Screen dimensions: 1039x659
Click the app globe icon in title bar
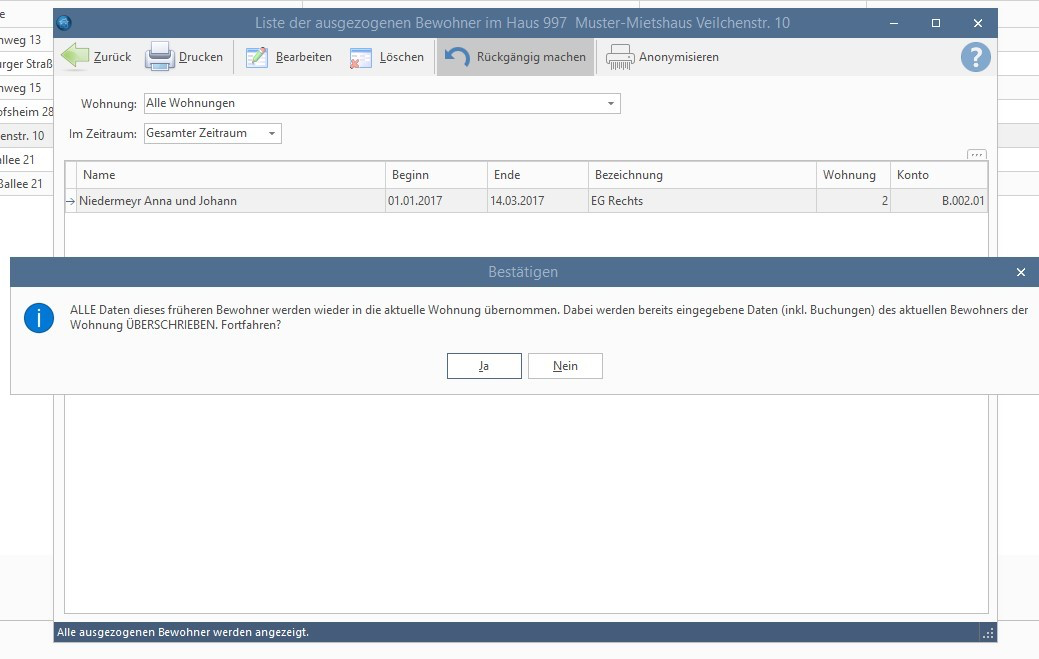[64, 23]
